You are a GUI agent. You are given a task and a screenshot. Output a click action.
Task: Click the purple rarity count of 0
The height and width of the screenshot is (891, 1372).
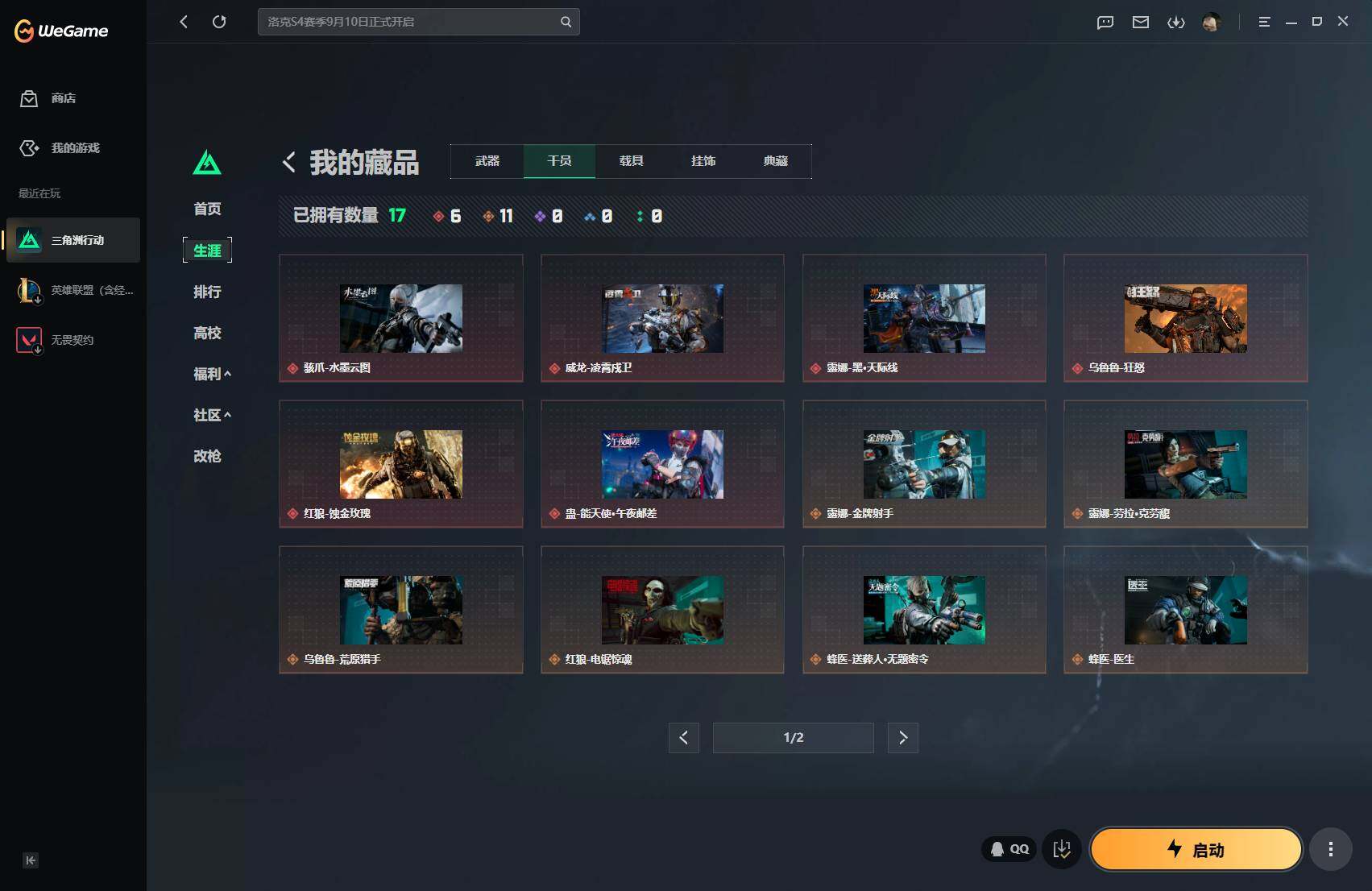tap(549, 216)
